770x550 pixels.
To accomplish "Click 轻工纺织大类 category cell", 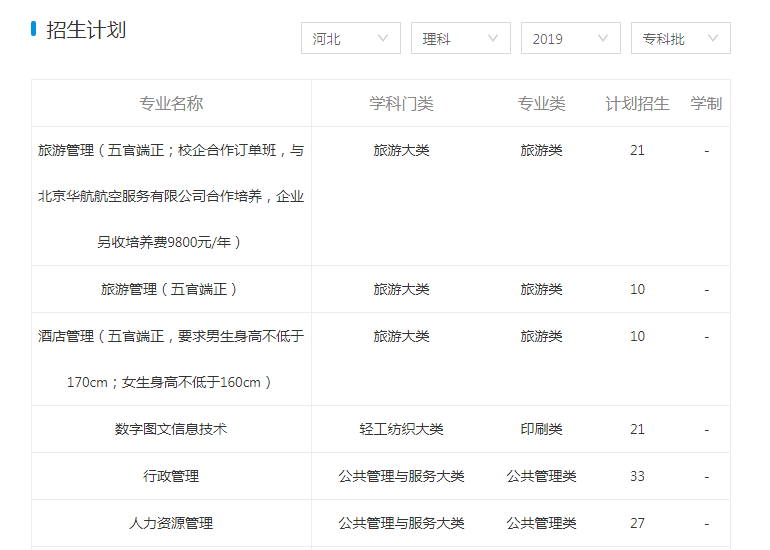I will point(401,429).
